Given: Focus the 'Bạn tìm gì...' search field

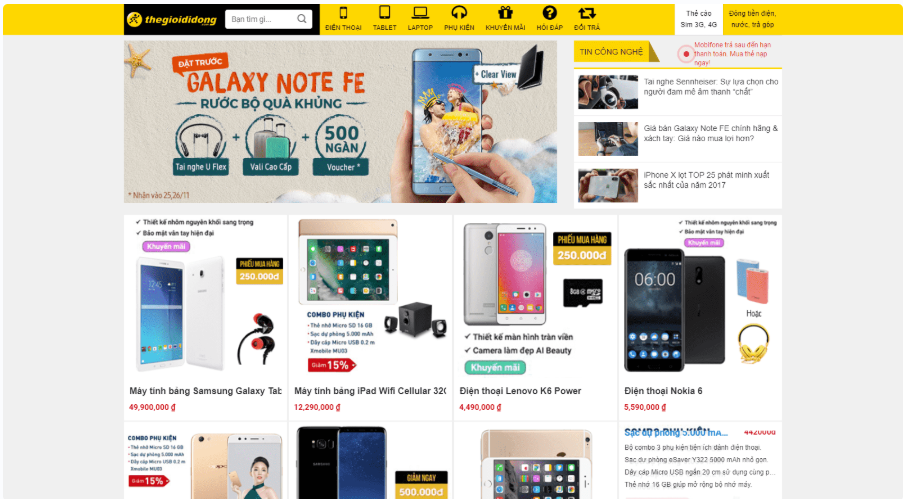Looking at the screenshot, I should click(x=261, y=19).
